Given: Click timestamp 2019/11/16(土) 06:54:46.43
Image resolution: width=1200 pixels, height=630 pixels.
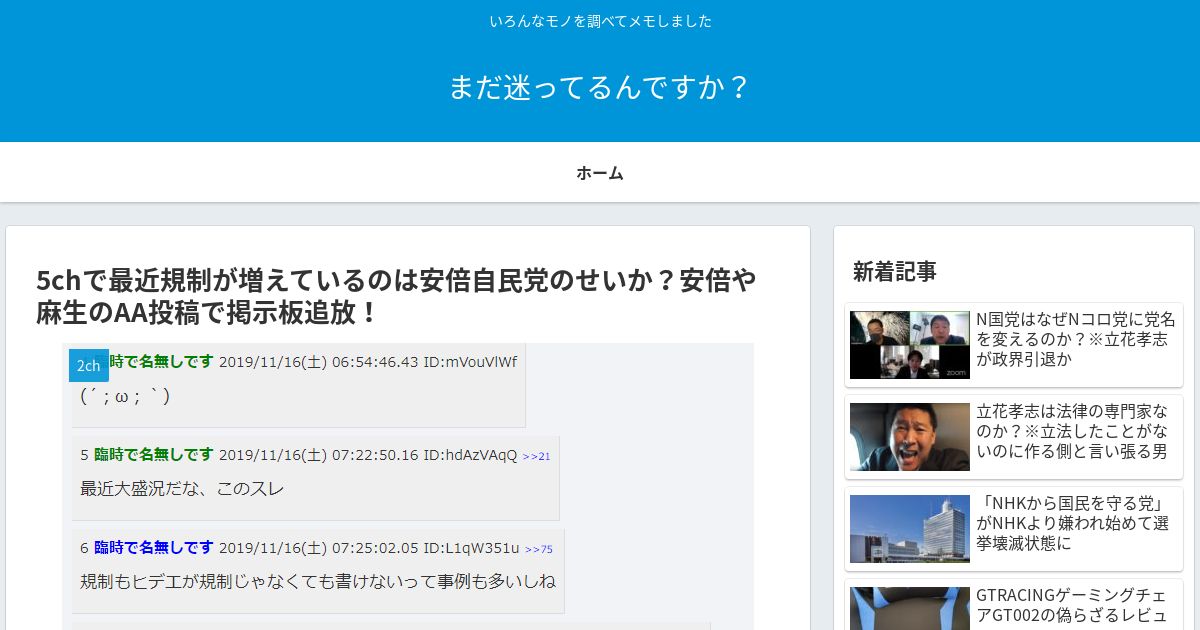Looking at the screenshot, I should click(x=319, y=362).
